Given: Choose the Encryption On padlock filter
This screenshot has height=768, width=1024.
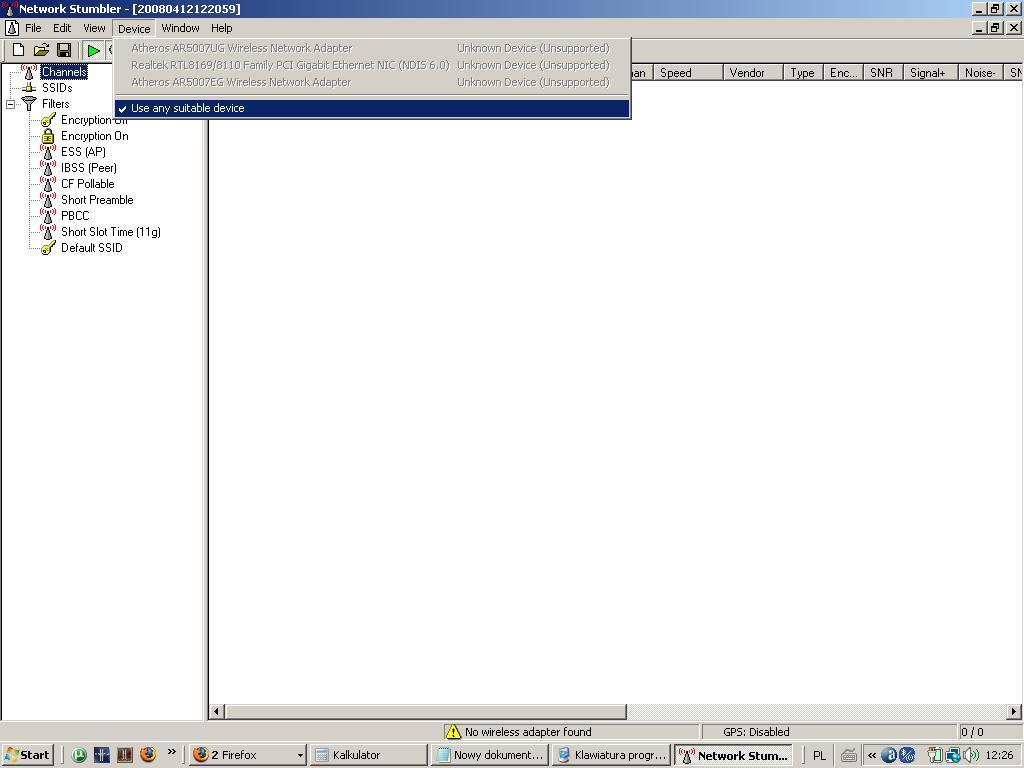Looking at the screenshot, I should pyautogui.click(x=95, y=136).
